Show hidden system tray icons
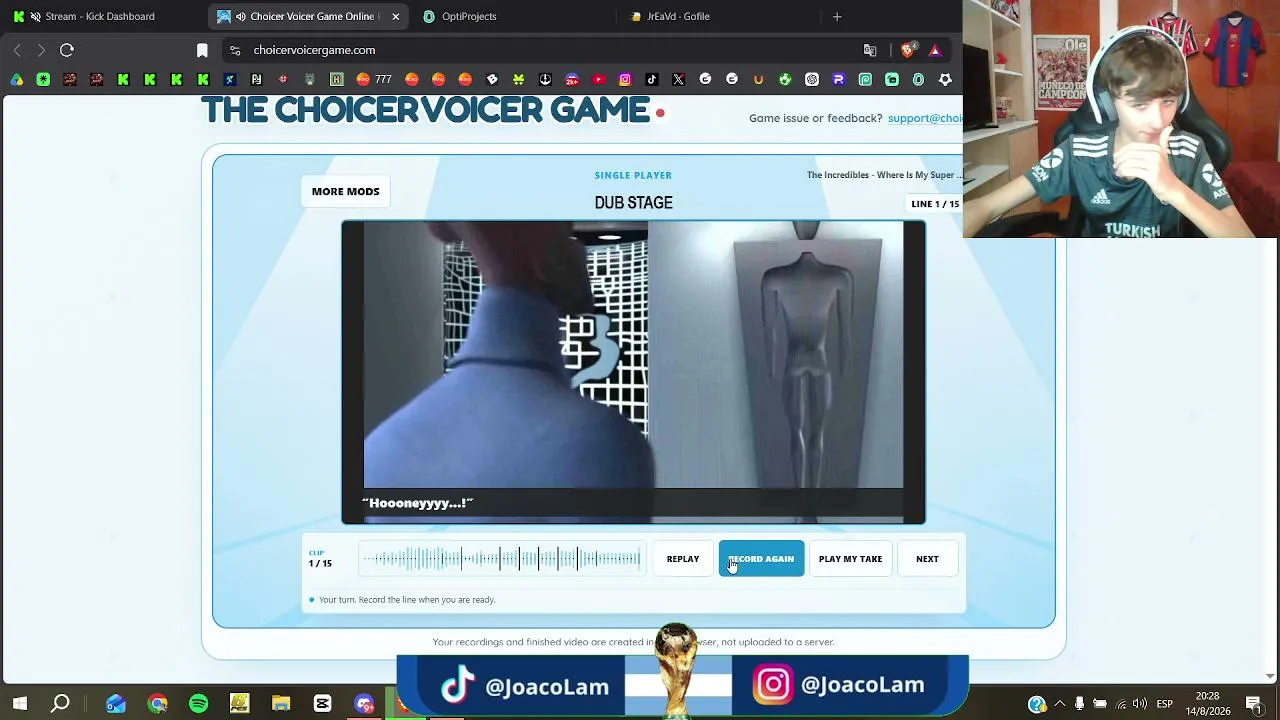The height and width of the screenshot is (720, 1280). [x=1060, y=704]
